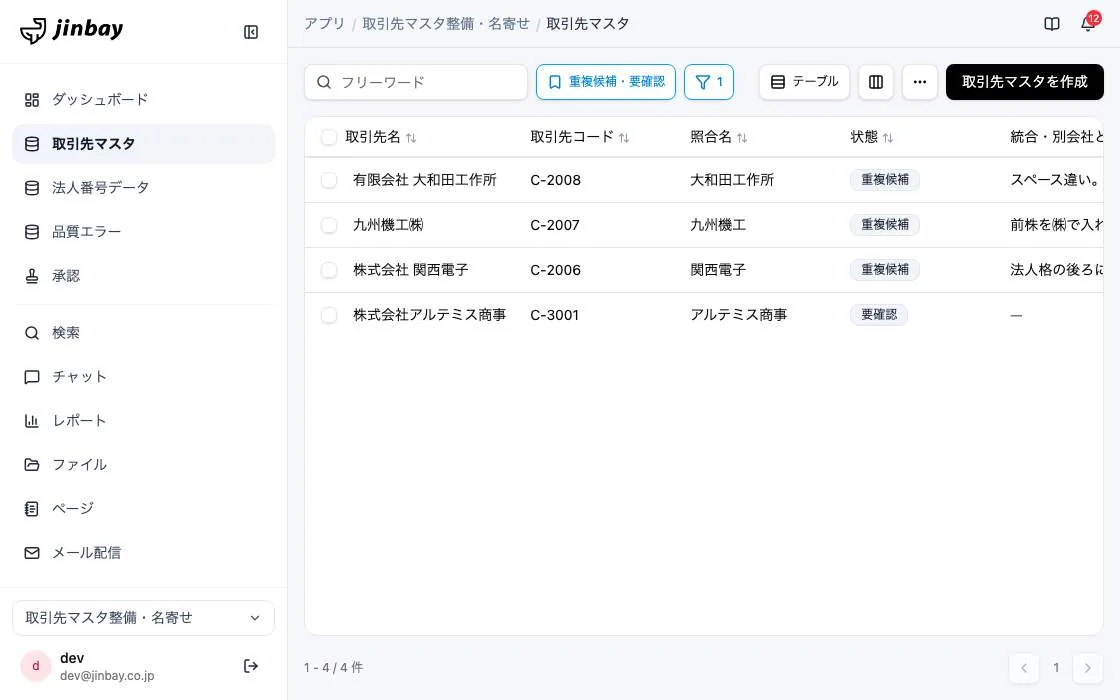Click code C-3001
Screen dimensions: 1120x700
(x=554, y=315)
